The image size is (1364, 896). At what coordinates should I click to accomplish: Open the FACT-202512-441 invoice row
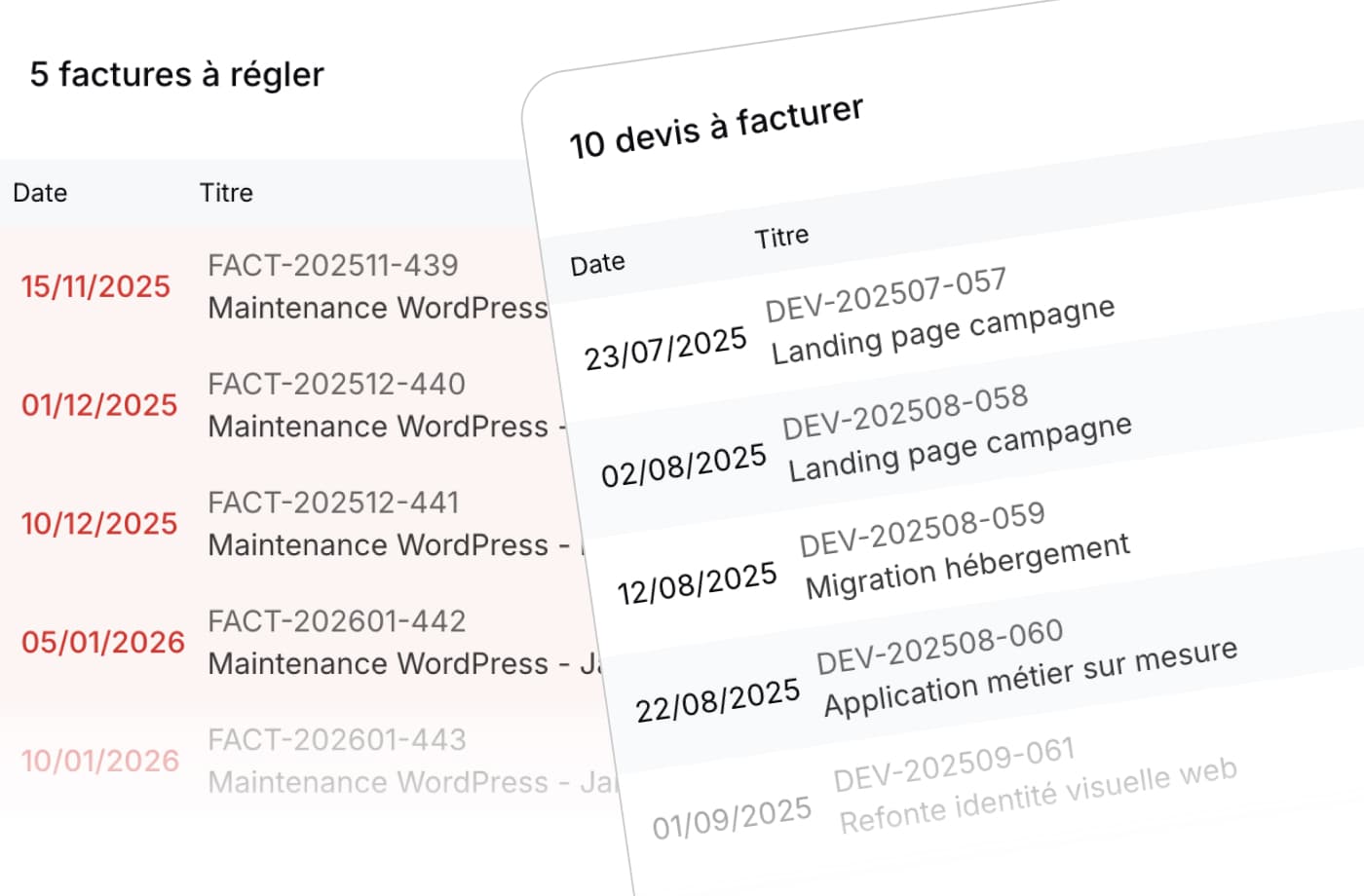(x=333, y=504)
